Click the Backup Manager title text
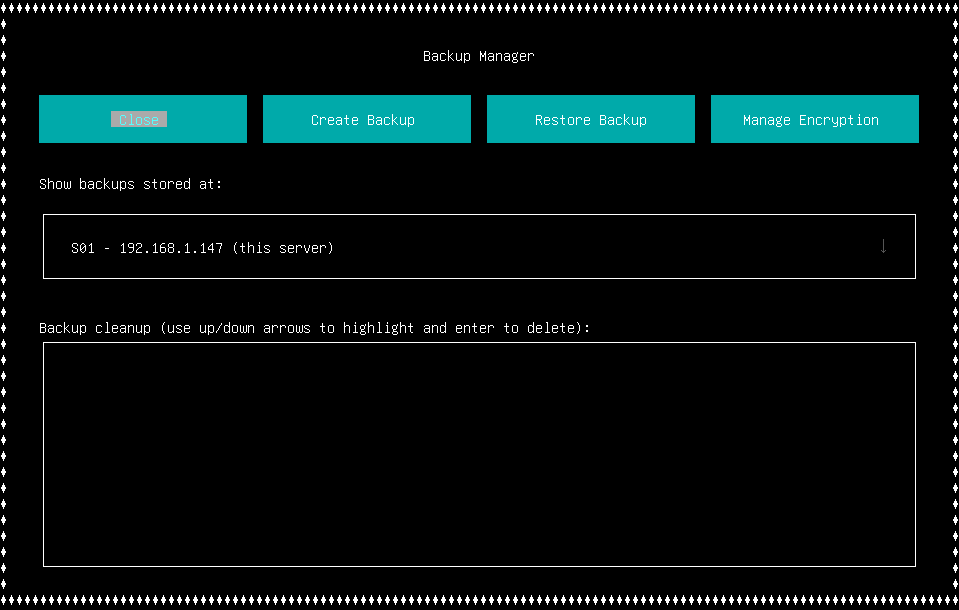 478,56
